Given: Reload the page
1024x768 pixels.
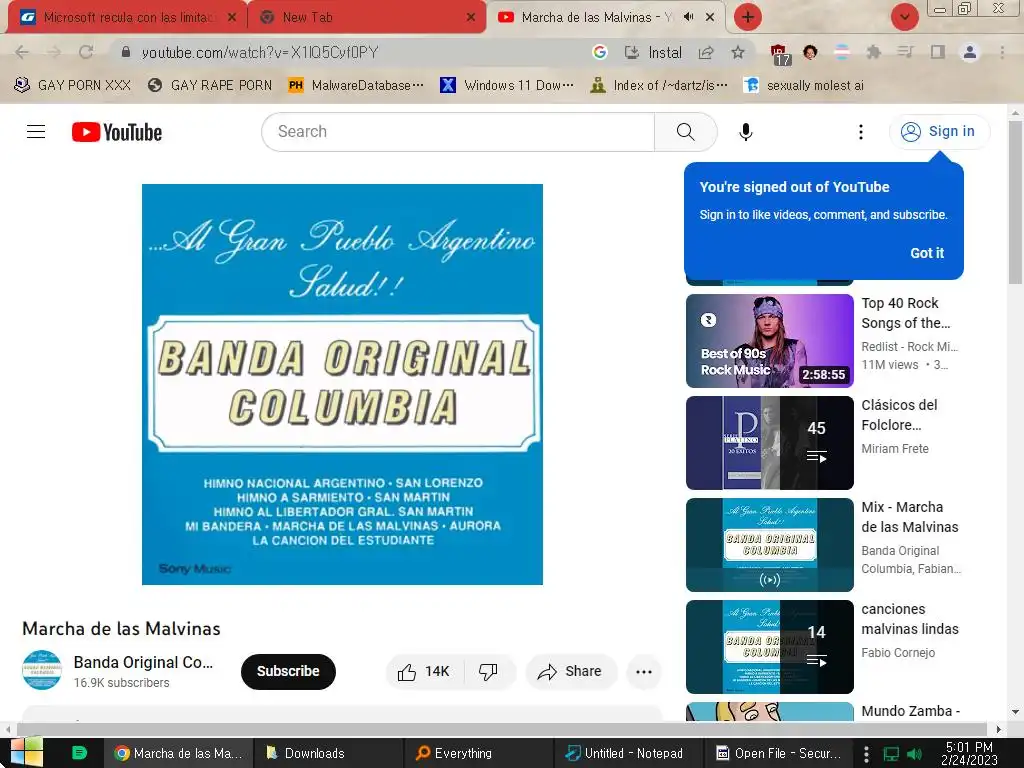Looking at the screenshot, I should (86, 52).
